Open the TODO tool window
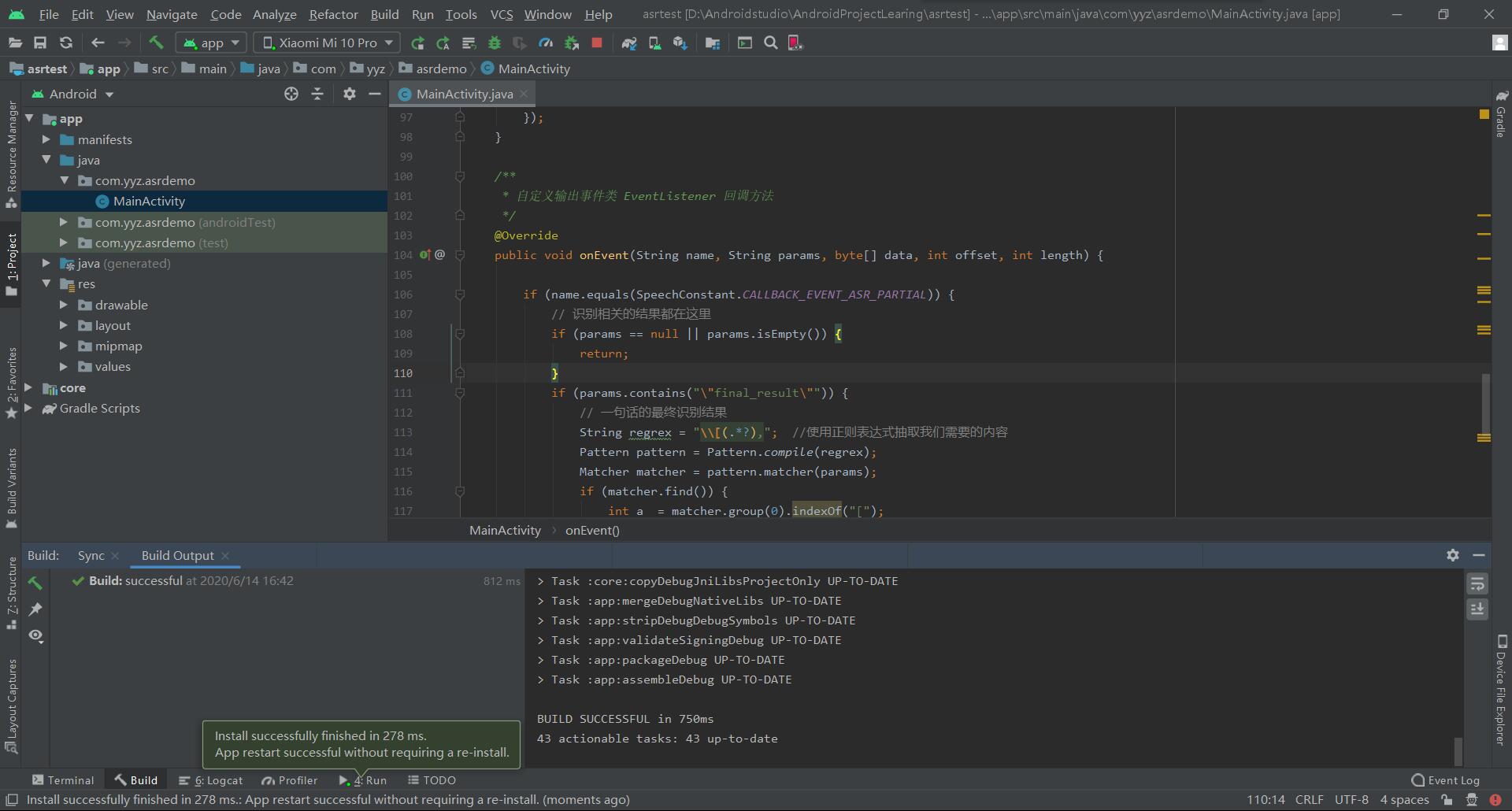The image size is (1512, 811). (432, 780)
